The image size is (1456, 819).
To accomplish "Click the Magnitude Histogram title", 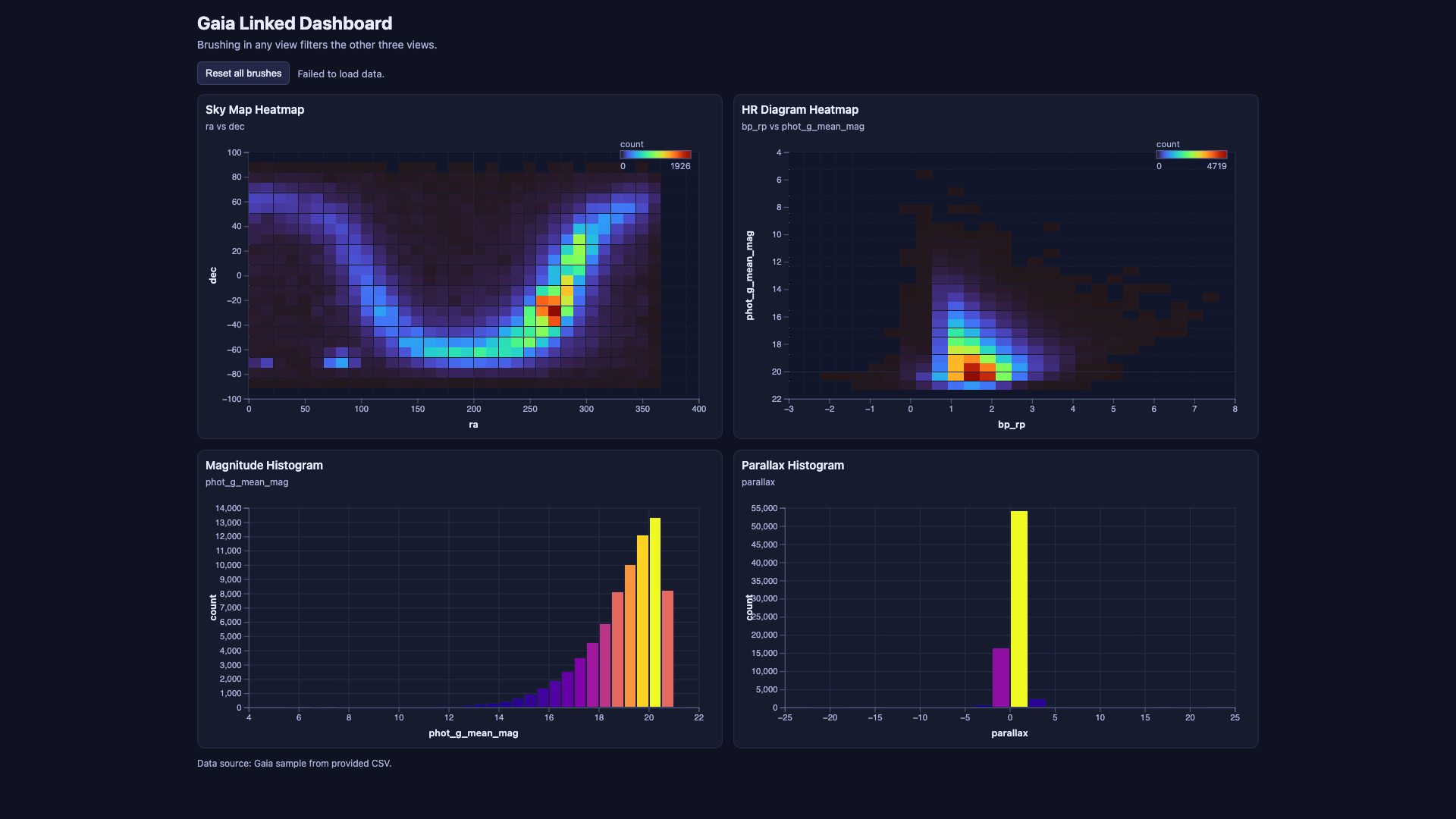I will point(264,466).
